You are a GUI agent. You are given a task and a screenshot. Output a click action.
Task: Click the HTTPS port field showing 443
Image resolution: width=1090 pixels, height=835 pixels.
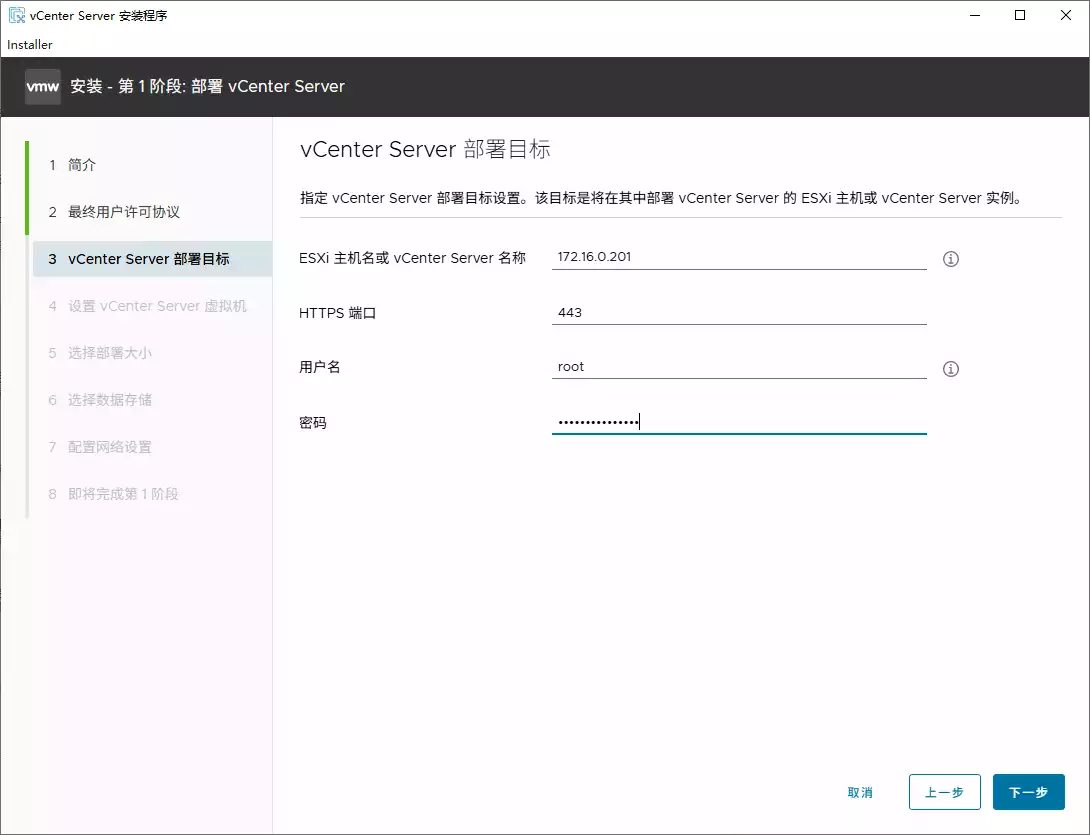(x=739, y=313)
